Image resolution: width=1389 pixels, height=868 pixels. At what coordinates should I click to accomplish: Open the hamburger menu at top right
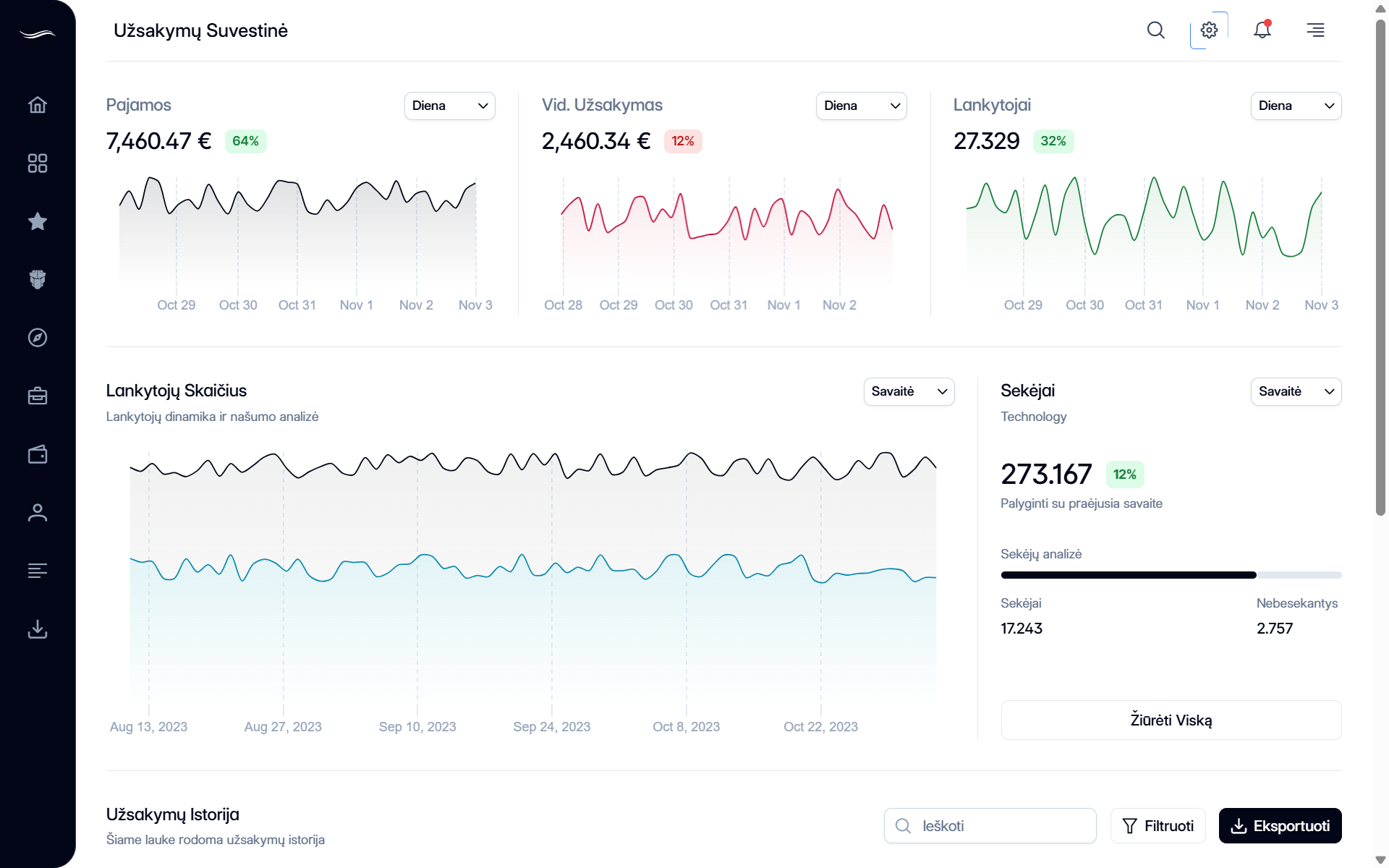pos(1315,30)
